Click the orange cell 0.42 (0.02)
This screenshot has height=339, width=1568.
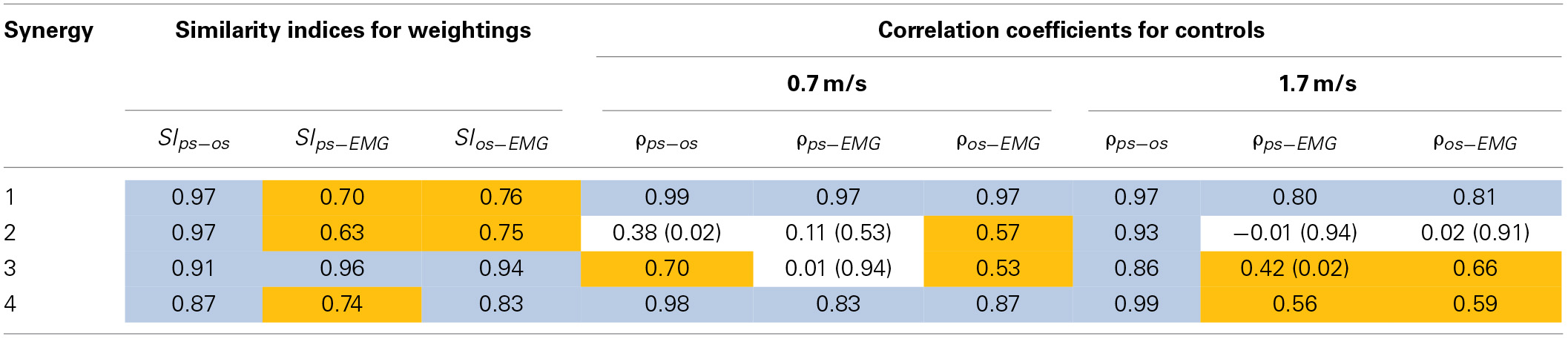(1295, 269)
